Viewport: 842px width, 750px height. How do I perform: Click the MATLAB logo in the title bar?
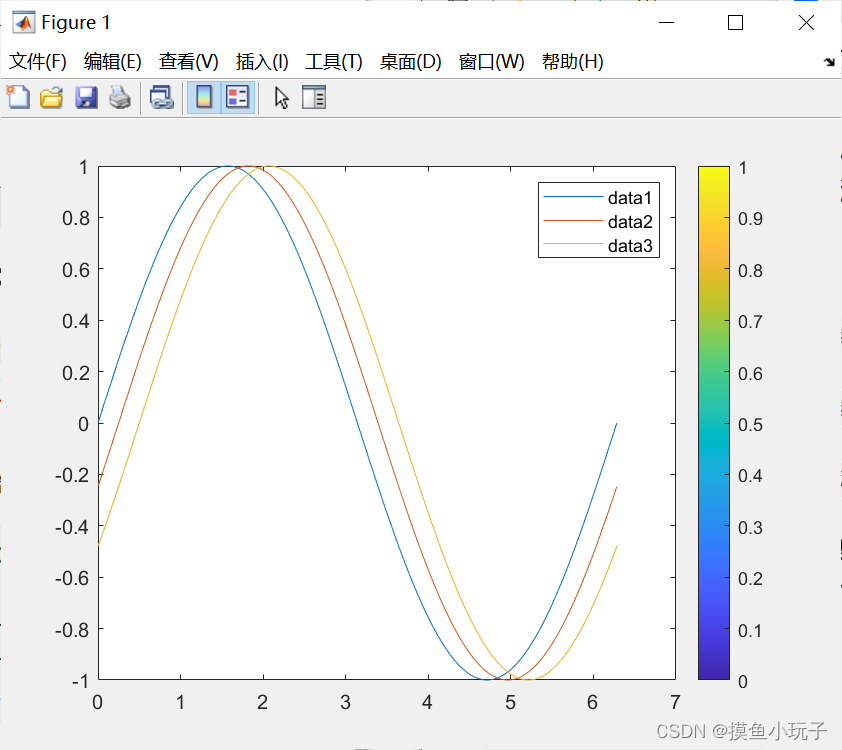24,23
